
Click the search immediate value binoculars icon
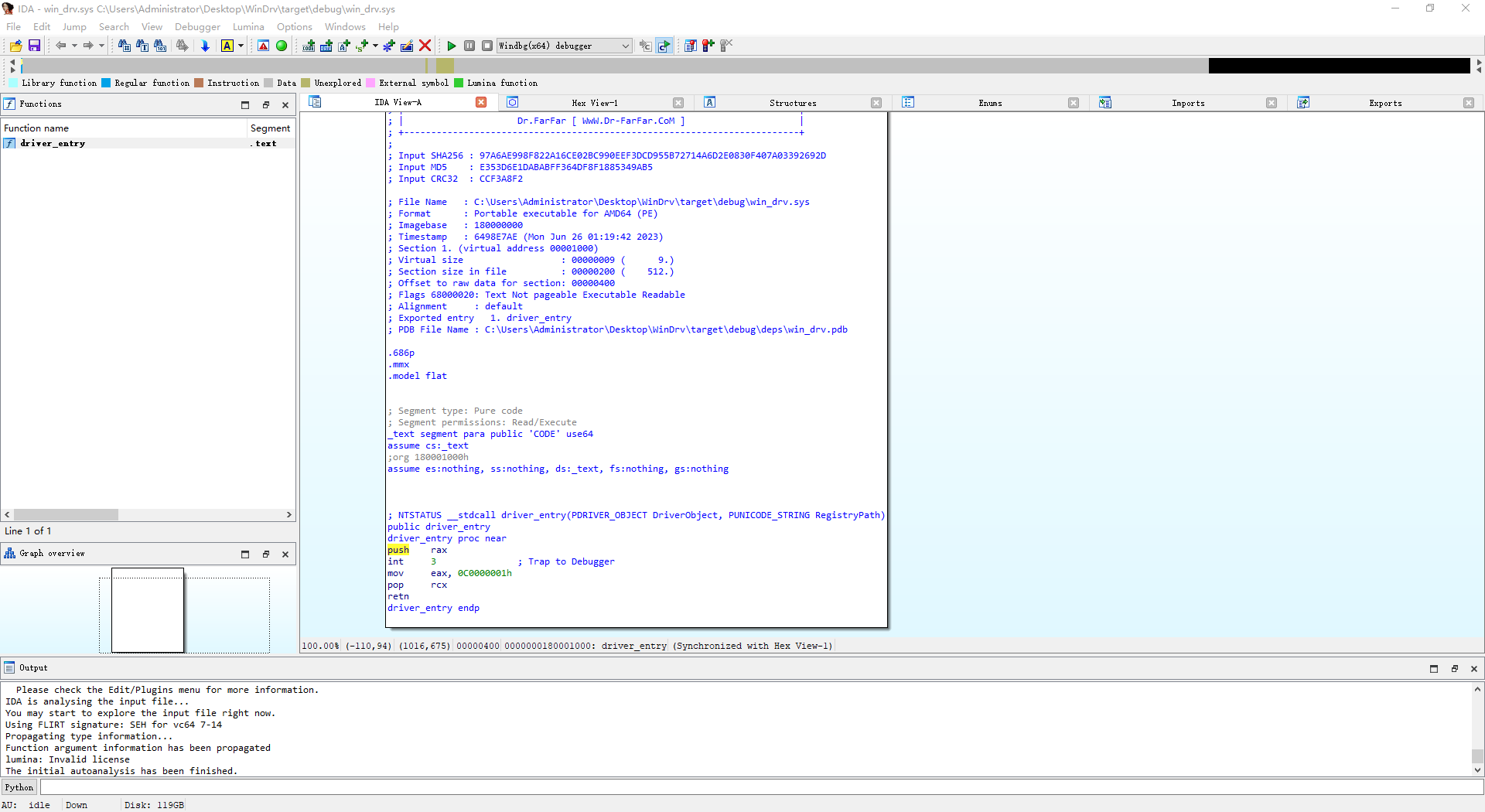pos(124,46)
